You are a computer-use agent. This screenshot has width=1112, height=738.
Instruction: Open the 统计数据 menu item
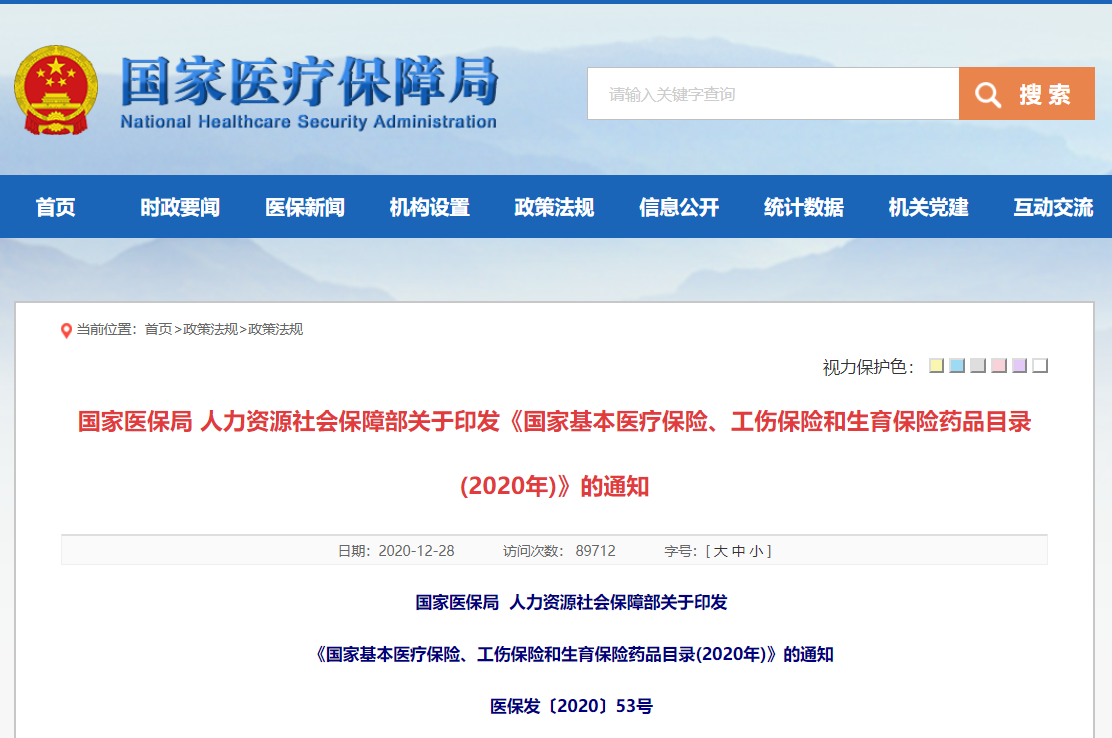tap(801, 208)
